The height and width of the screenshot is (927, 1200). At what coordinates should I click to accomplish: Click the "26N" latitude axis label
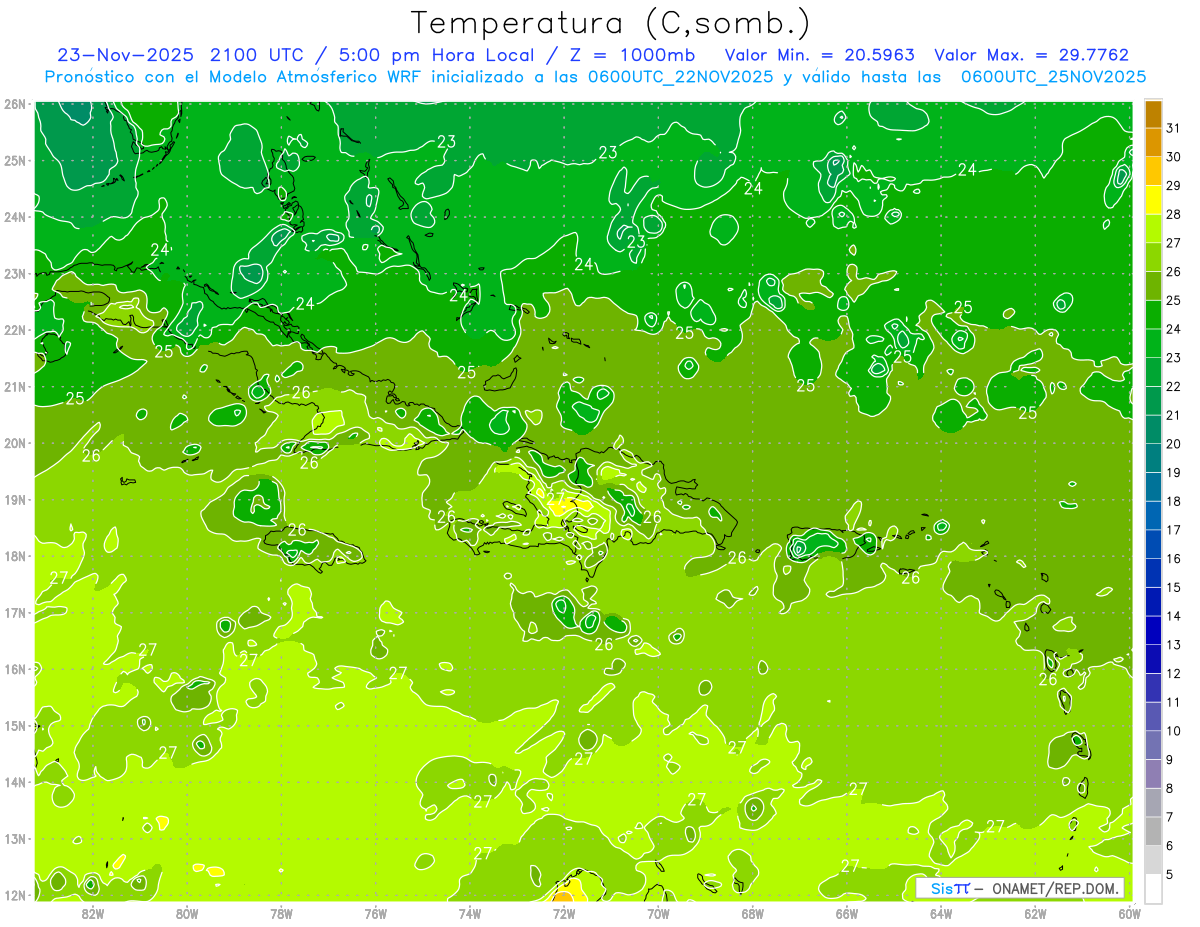coord(16,104)
